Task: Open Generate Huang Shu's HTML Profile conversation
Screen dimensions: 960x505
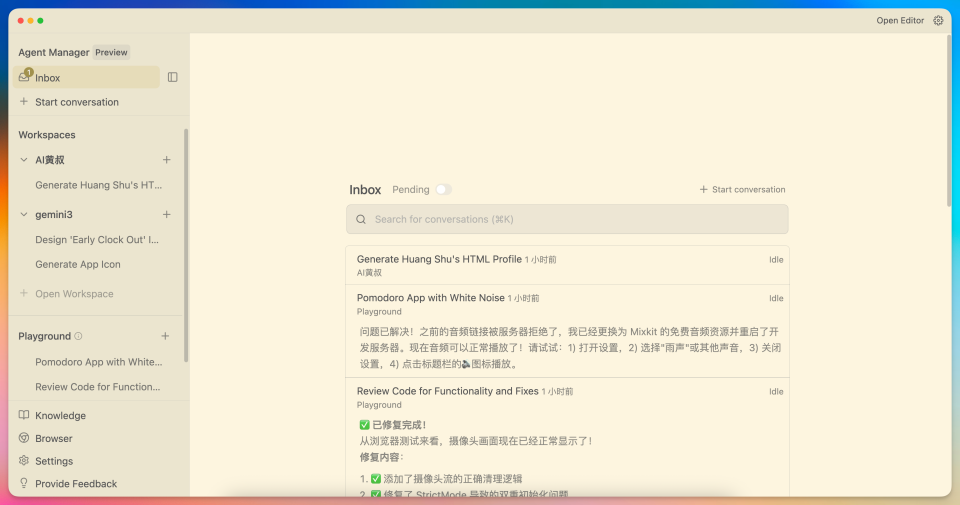Action: [x=567, y=266]
